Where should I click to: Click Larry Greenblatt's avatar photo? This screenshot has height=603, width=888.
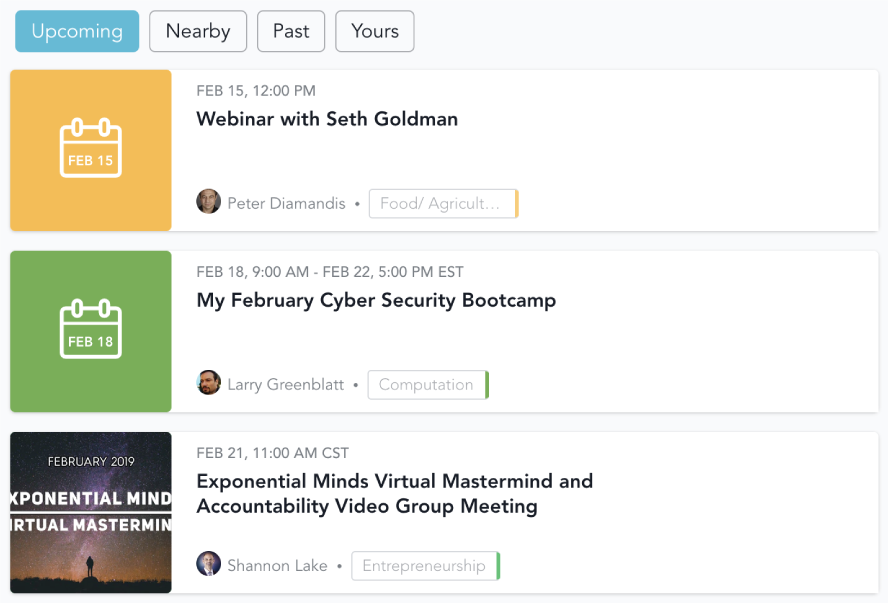click(x=208, y=383)
